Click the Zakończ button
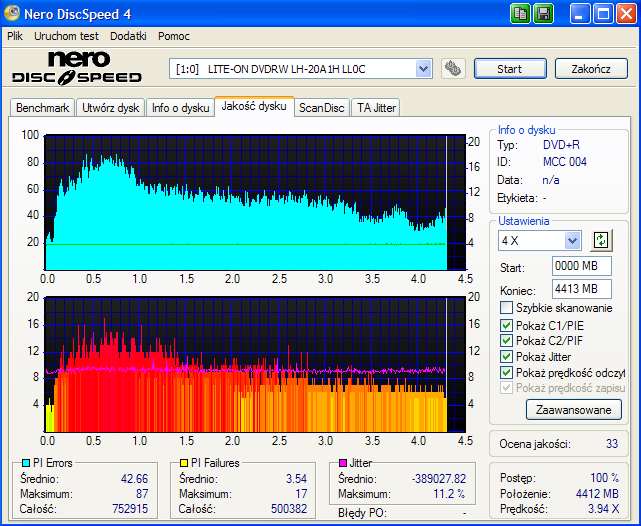This screenshot has height=526, width=641. (591, 69)
